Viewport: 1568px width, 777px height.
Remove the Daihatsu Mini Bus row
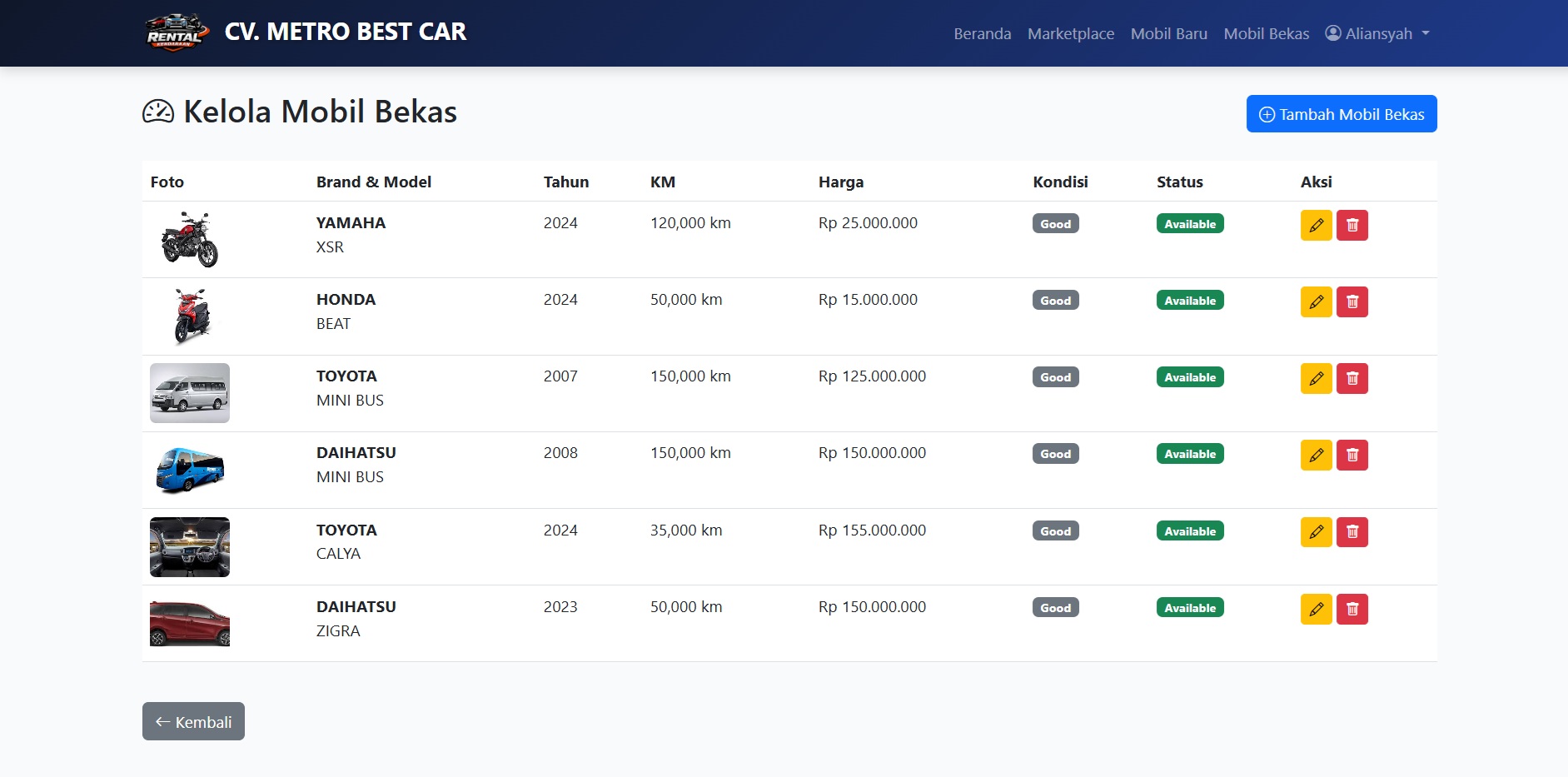(x=1351, y=455)
